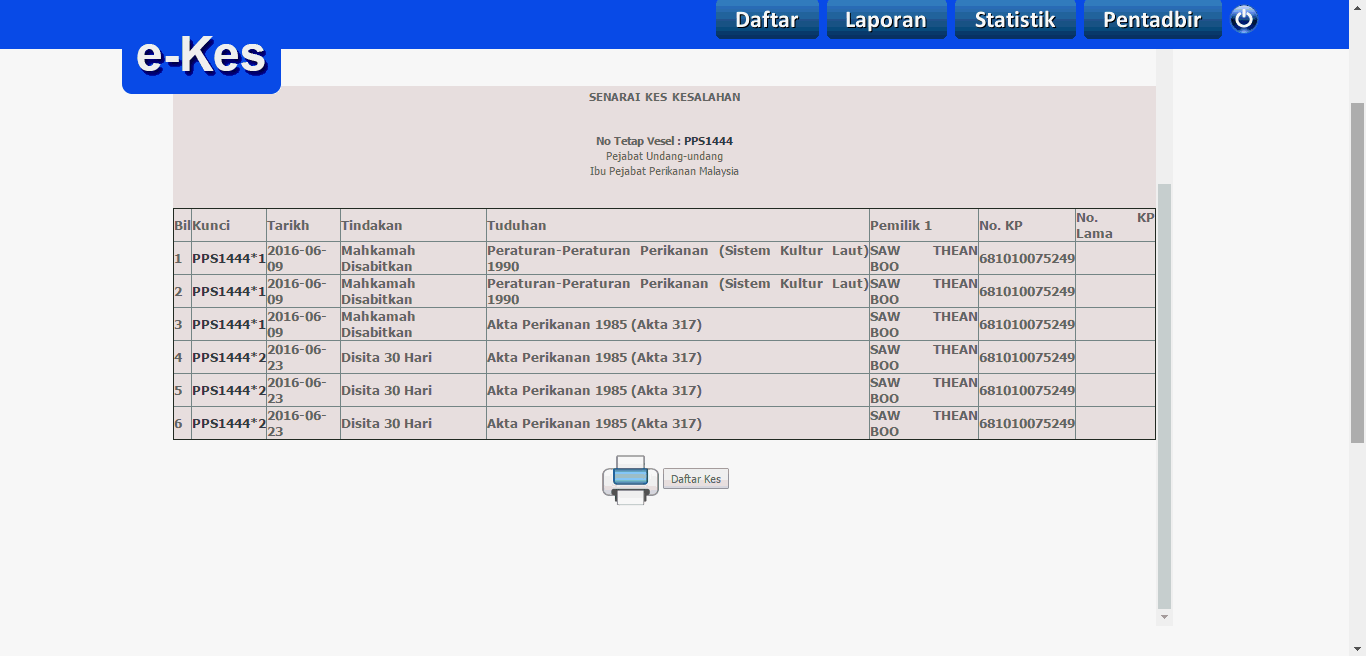
Task: Click the e-Kes logo
Action: coord(201,58)
